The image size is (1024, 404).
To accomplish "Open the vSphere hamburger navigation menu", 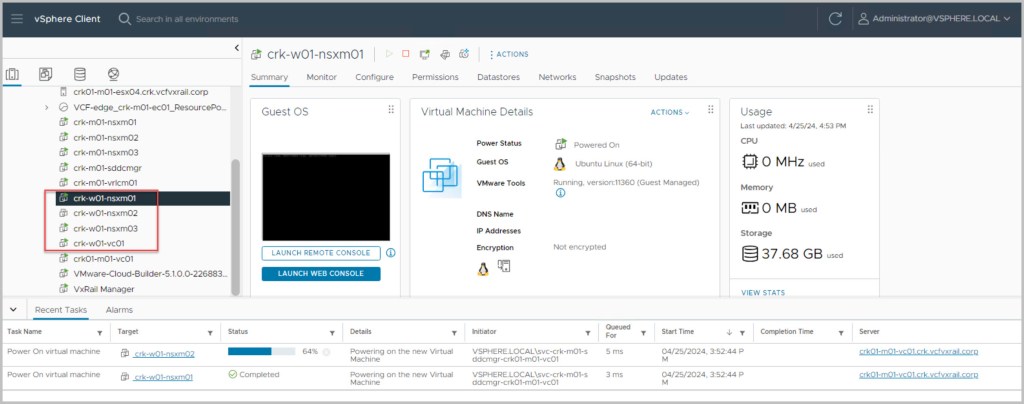I will coord(17,18).
